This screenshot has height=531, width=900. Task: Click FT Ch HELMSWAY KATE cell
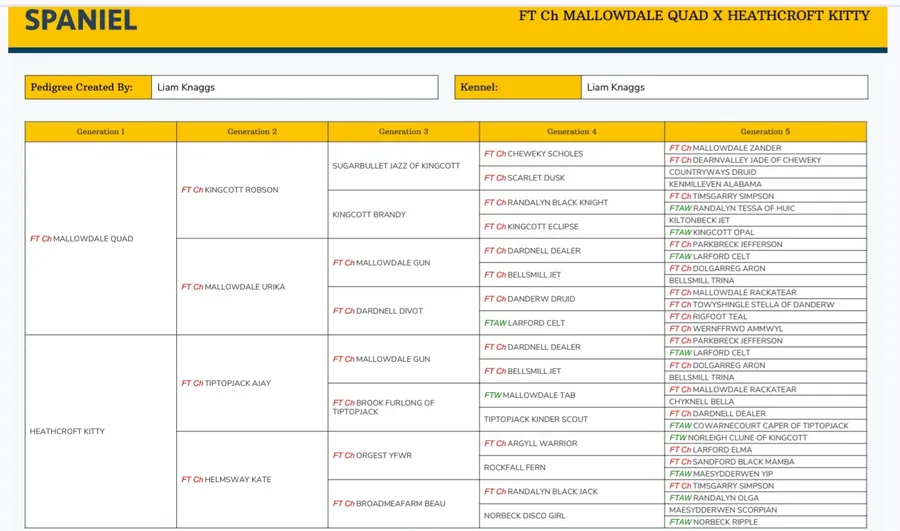[x=226, y=479]
